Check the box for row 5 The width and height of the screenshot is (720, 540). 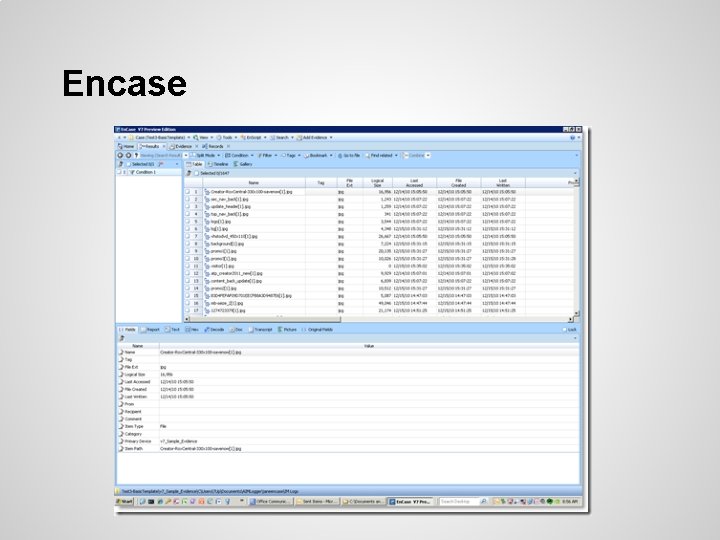(x=187, y=221)
